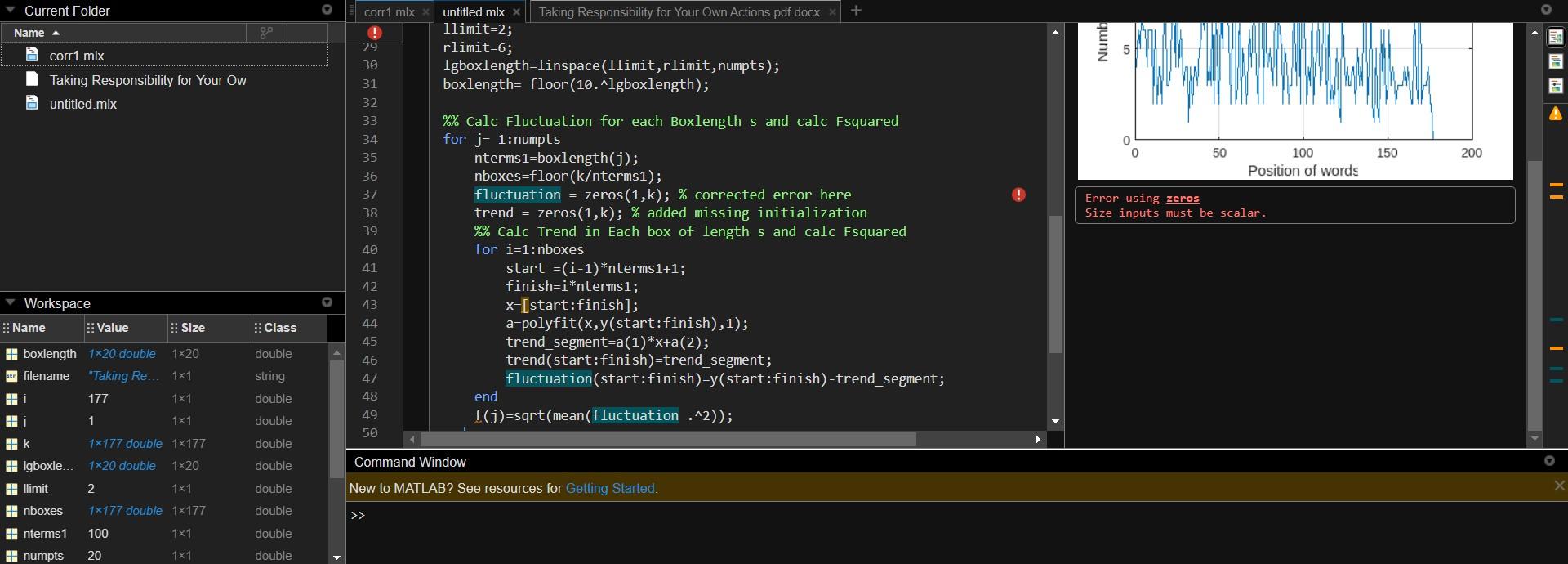
Task: Select corr1.mlx live script file icon
Action: point(32,55)
